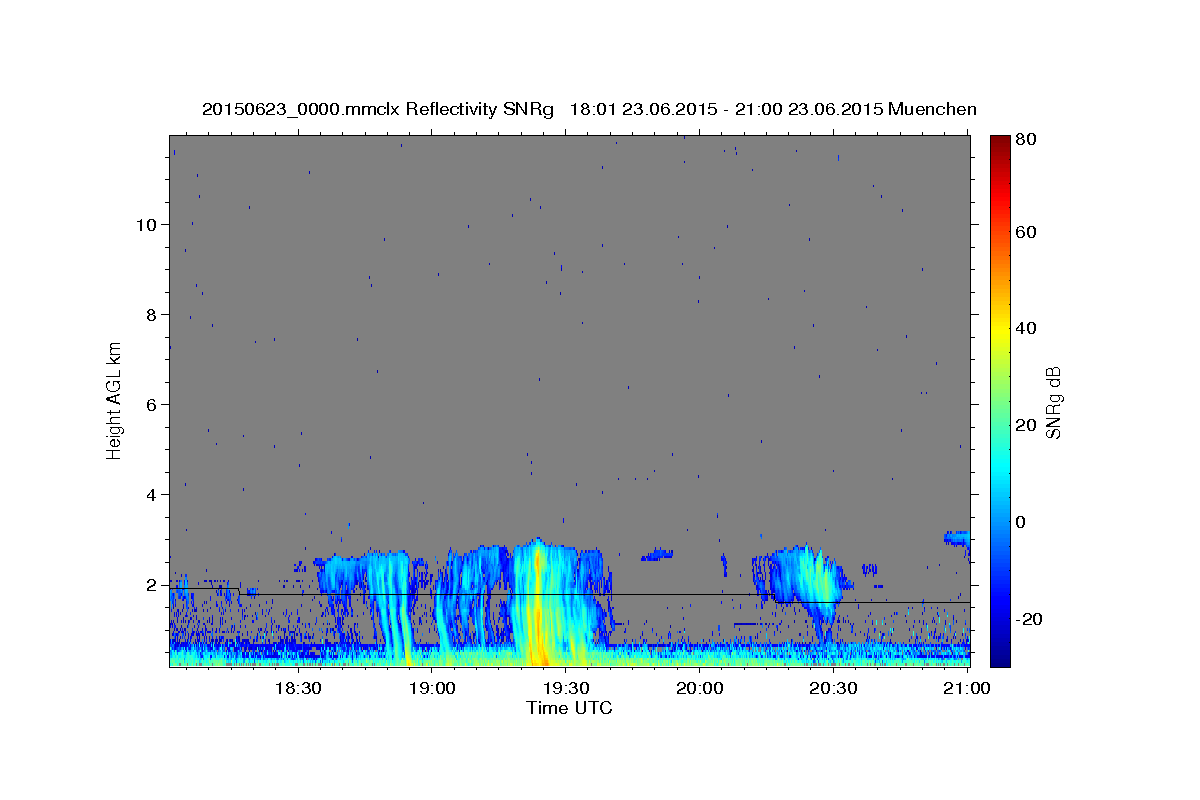The height and width of the screenshot is (800, 1200).
Task: Click the height tick label 8
Action: click(x=152, y=315)
